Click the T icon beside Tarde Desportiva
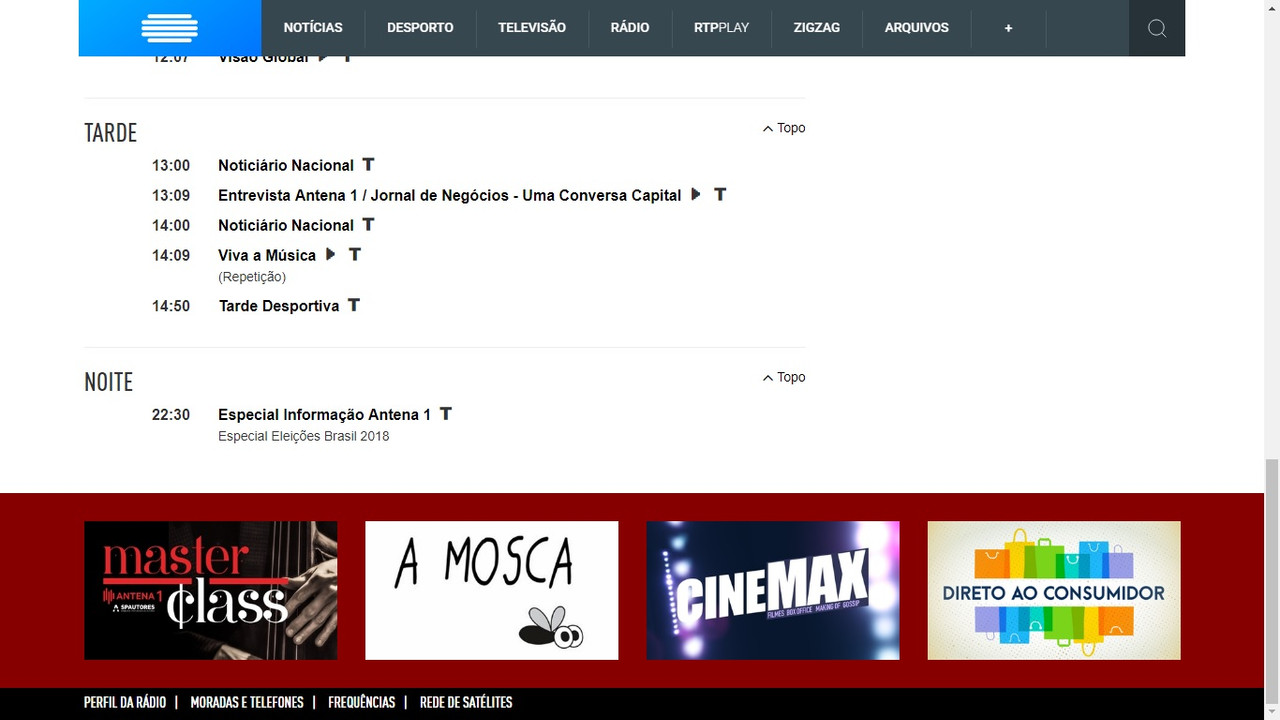The height and width of the screenshot is (720, 1280). click(x=353, y=304)
